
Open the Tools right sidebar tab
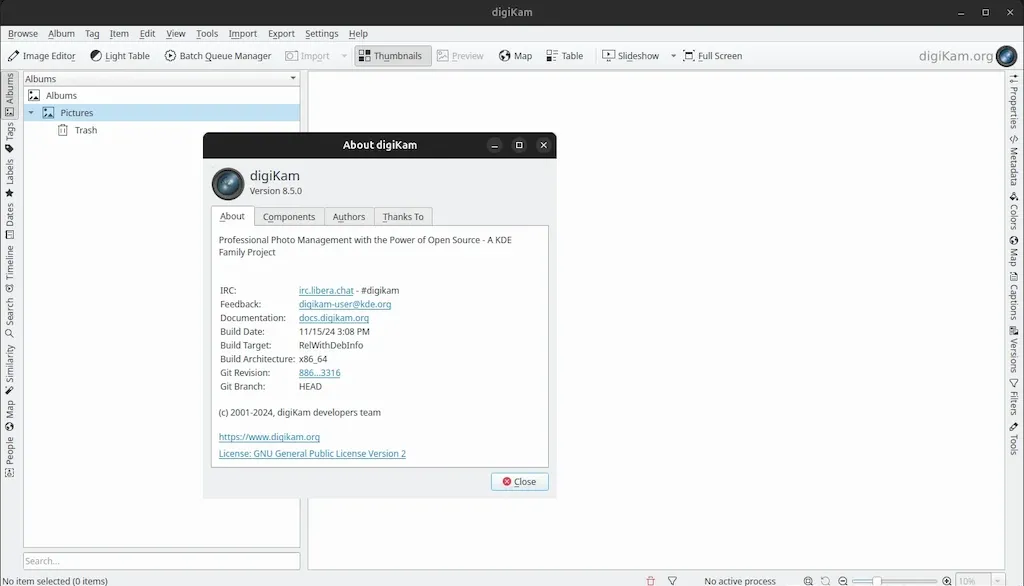pos(1014,438)
